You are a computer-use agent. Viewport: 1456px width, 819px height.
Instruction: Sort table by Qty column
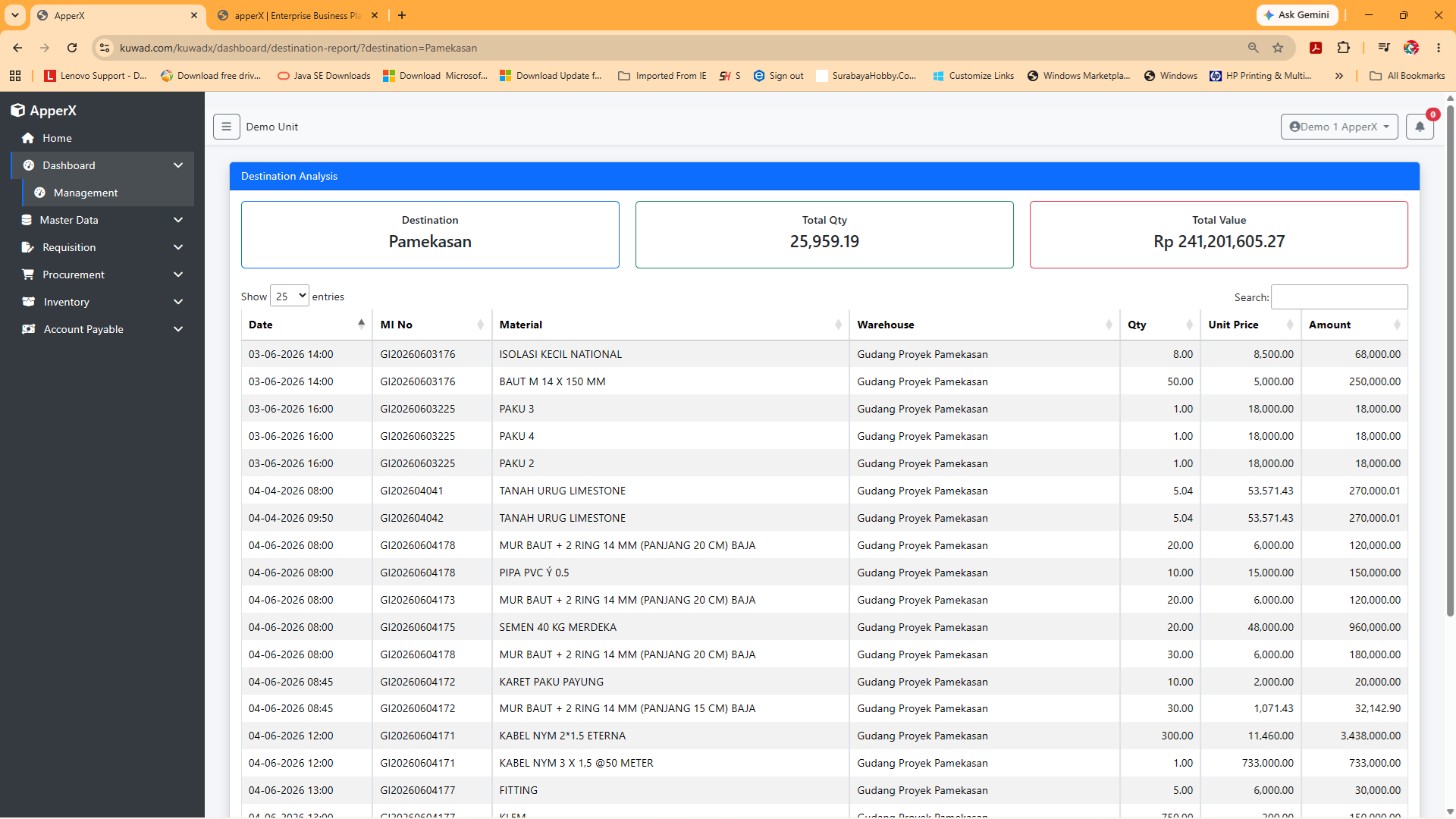pyautogui.click(x=1159, y=325)
